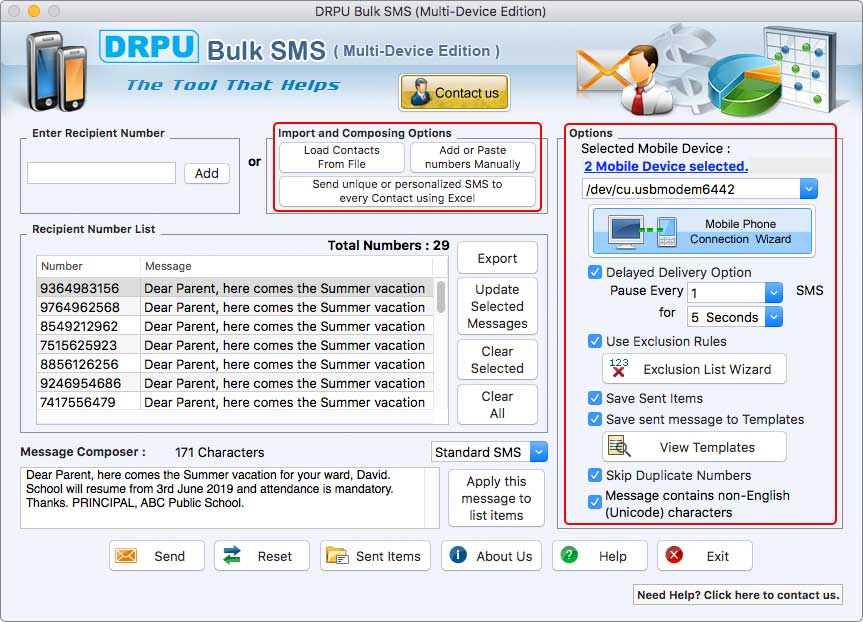
Task: Click the Help button
Action: click(599, 555)
